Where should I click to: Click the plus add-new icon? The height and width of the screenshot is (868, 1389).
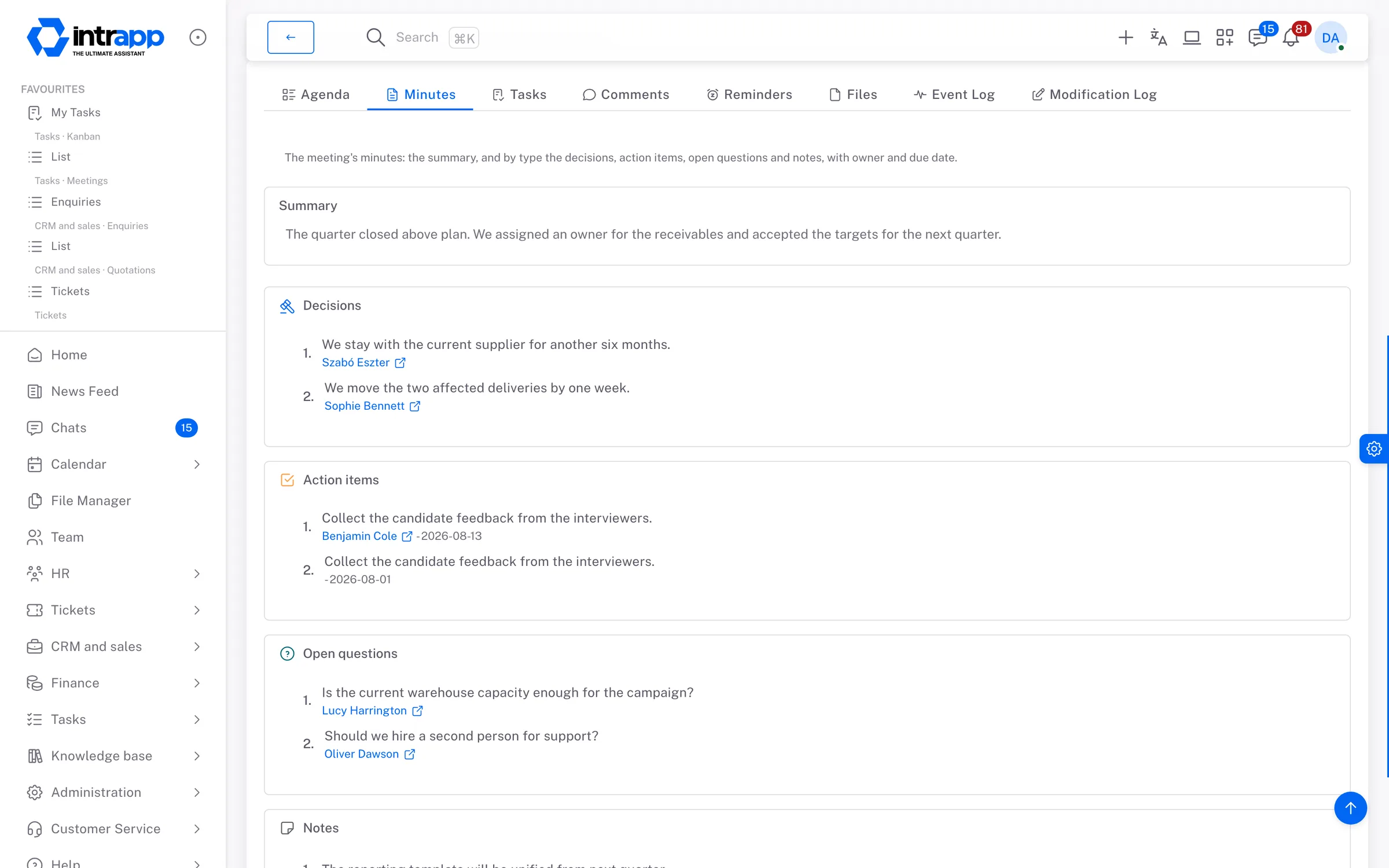click(x=1125, y=38)
